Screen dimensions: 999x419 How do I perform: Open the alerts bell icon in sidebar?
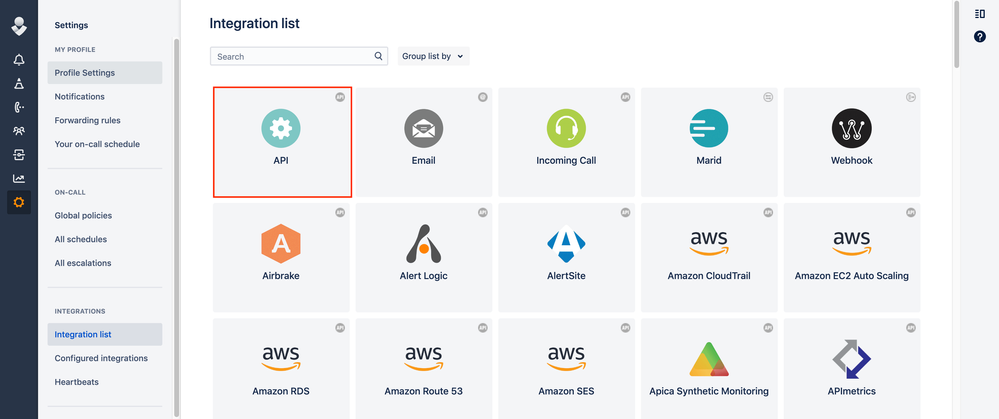[x=19, y=60]
